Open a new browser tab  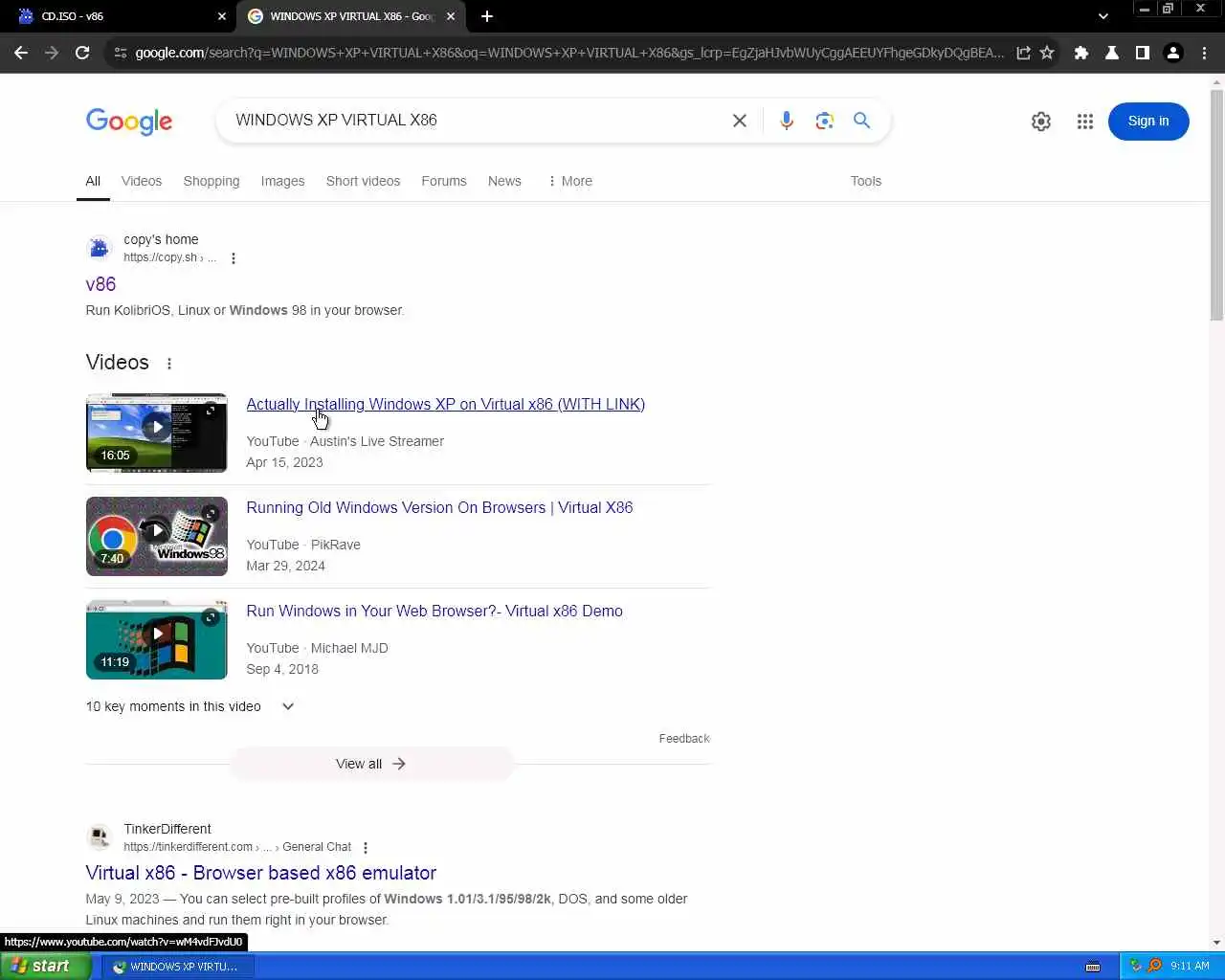pos(487,16)
